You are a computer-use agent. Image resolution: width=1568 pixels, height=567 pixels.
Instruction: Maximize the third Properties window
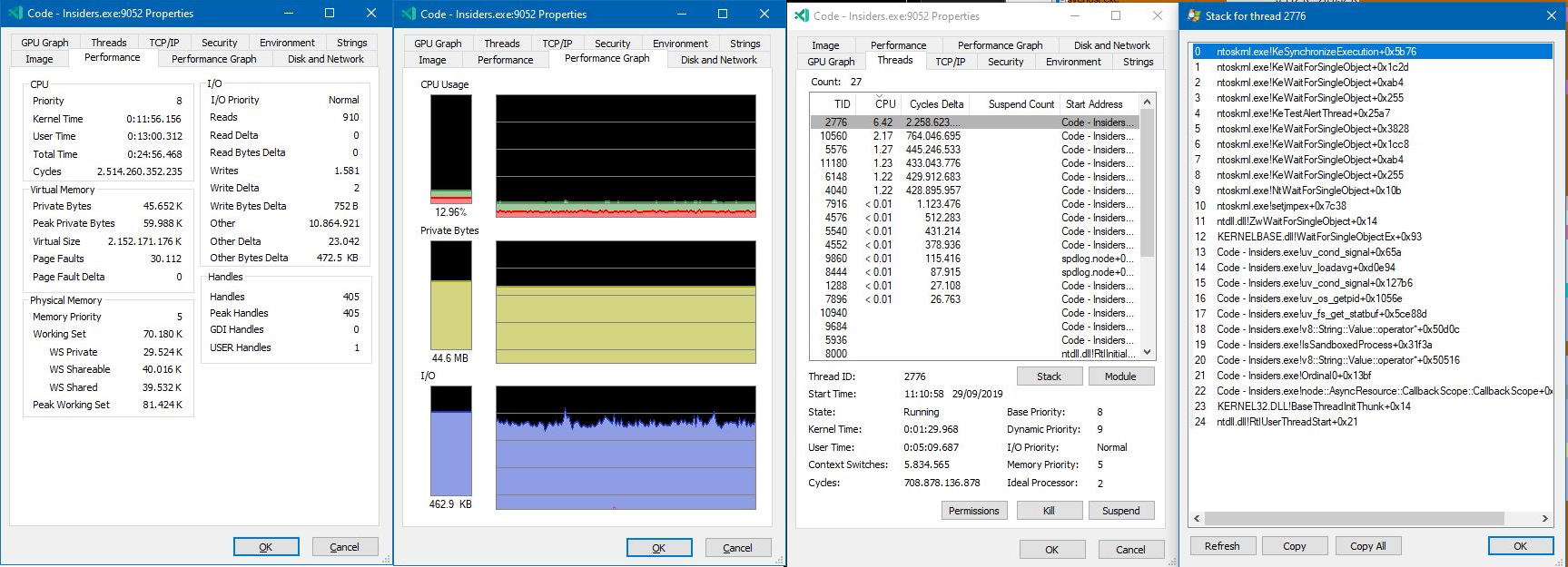coord(1116,15)
